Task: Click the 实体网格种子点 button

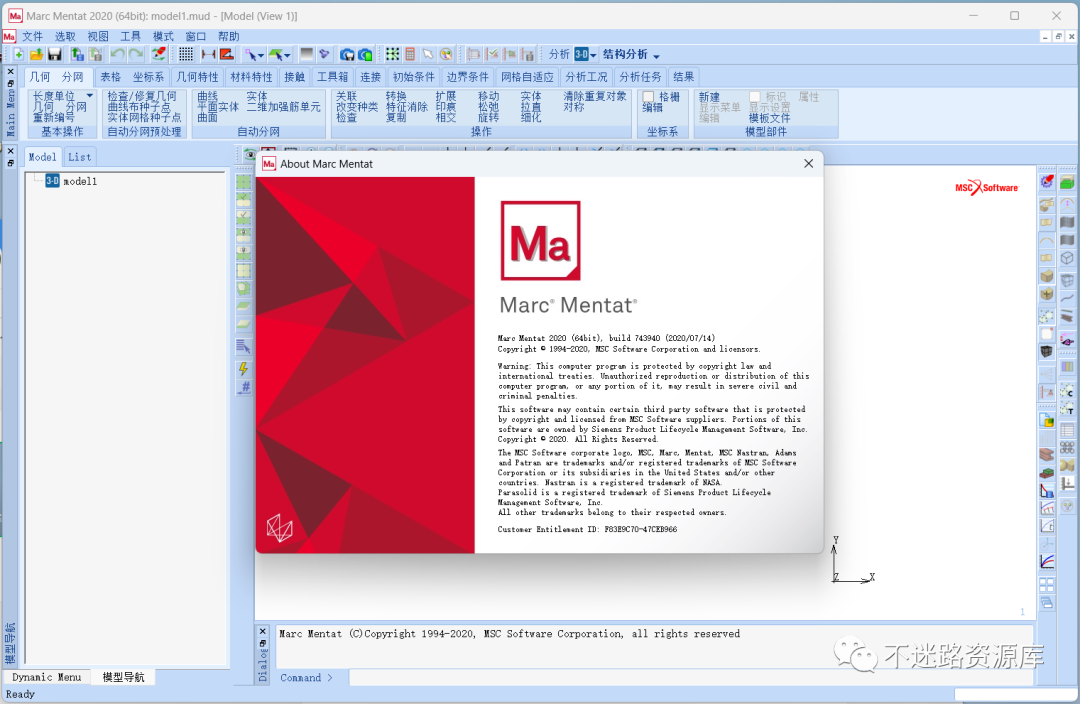Action: coord(145,118)
